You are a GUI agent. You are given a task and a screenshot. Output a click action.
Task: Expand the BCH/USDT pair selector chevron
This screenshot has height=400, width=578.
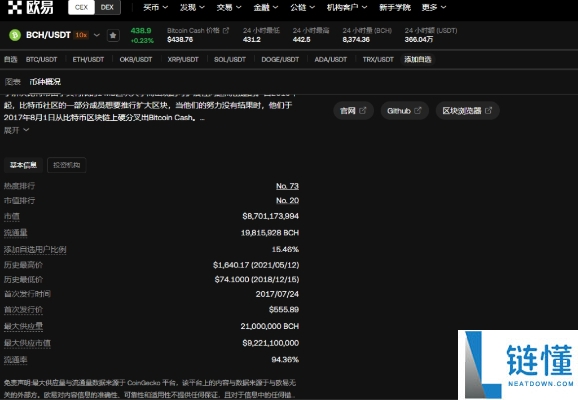pos(97,35)
